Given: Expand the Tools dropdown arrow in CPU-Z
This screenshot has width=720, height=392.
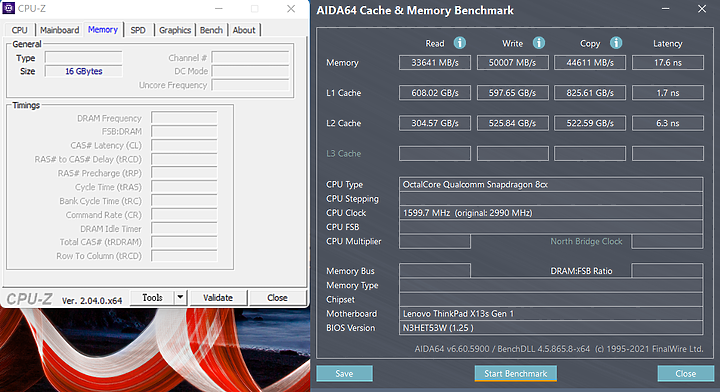Looking at the screenshot, I should (x=180, y=297).
